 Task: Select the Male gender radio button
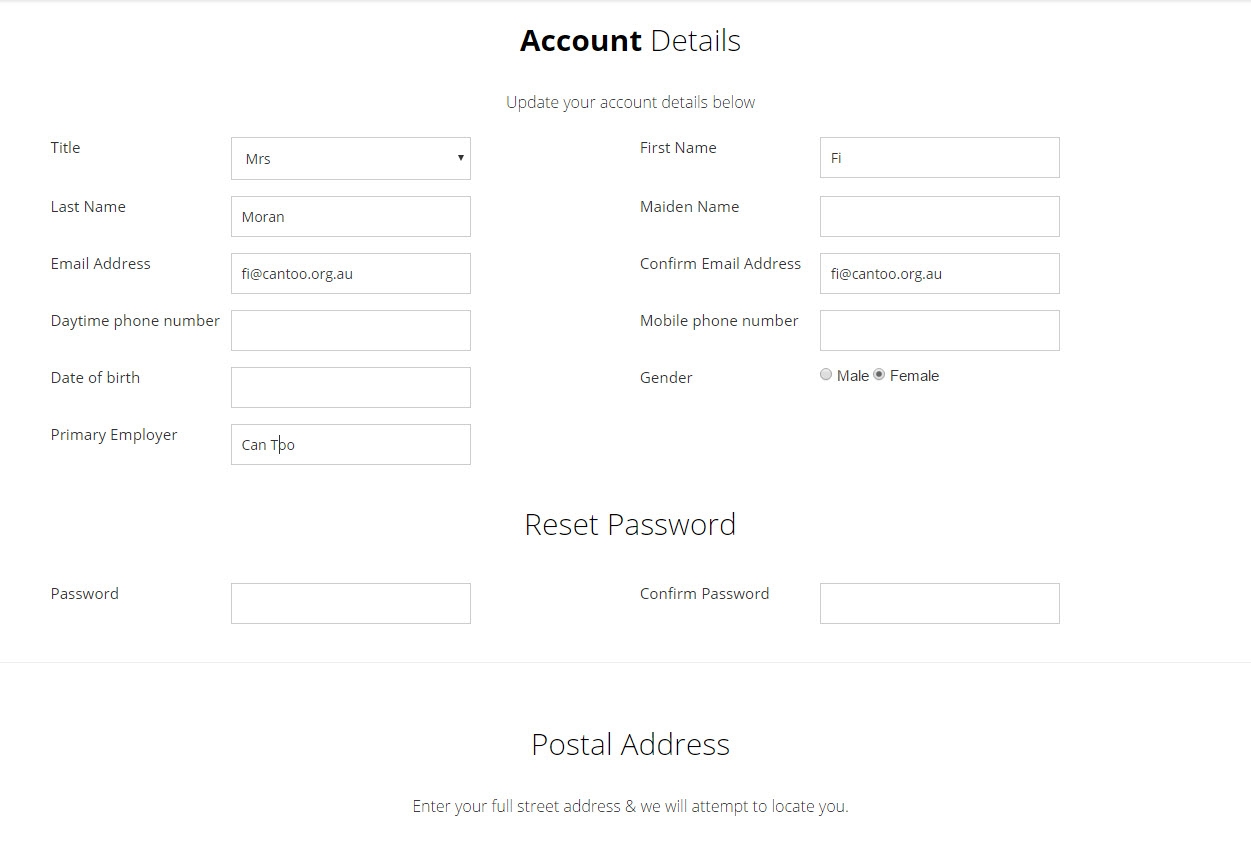(x=826, y=375)
